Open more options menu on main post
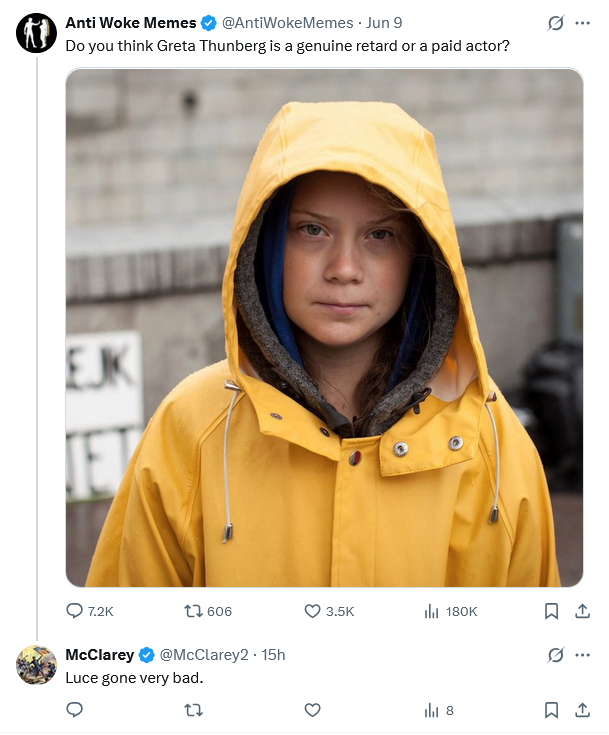This screenshot has width=609, height=735. tap(583, 22)
